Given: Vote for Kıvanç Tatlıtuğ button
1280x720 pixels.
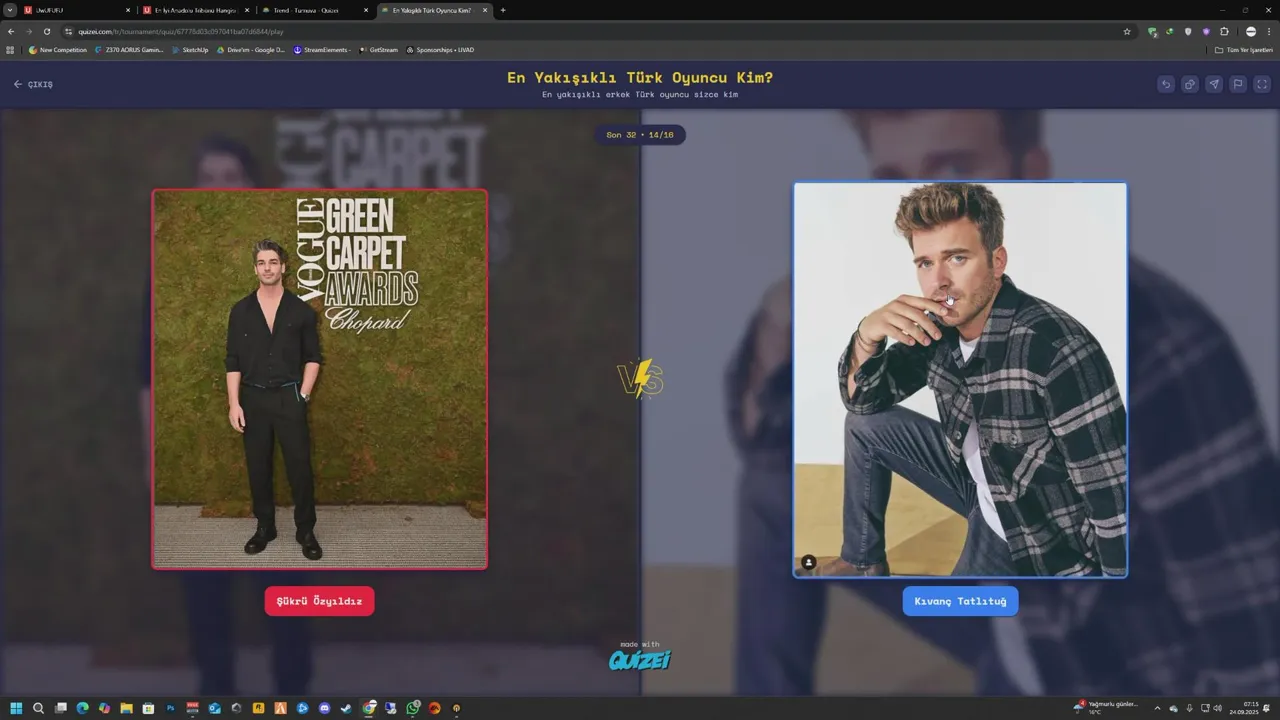Looking at the screenshot, I should tap(960, 601).
